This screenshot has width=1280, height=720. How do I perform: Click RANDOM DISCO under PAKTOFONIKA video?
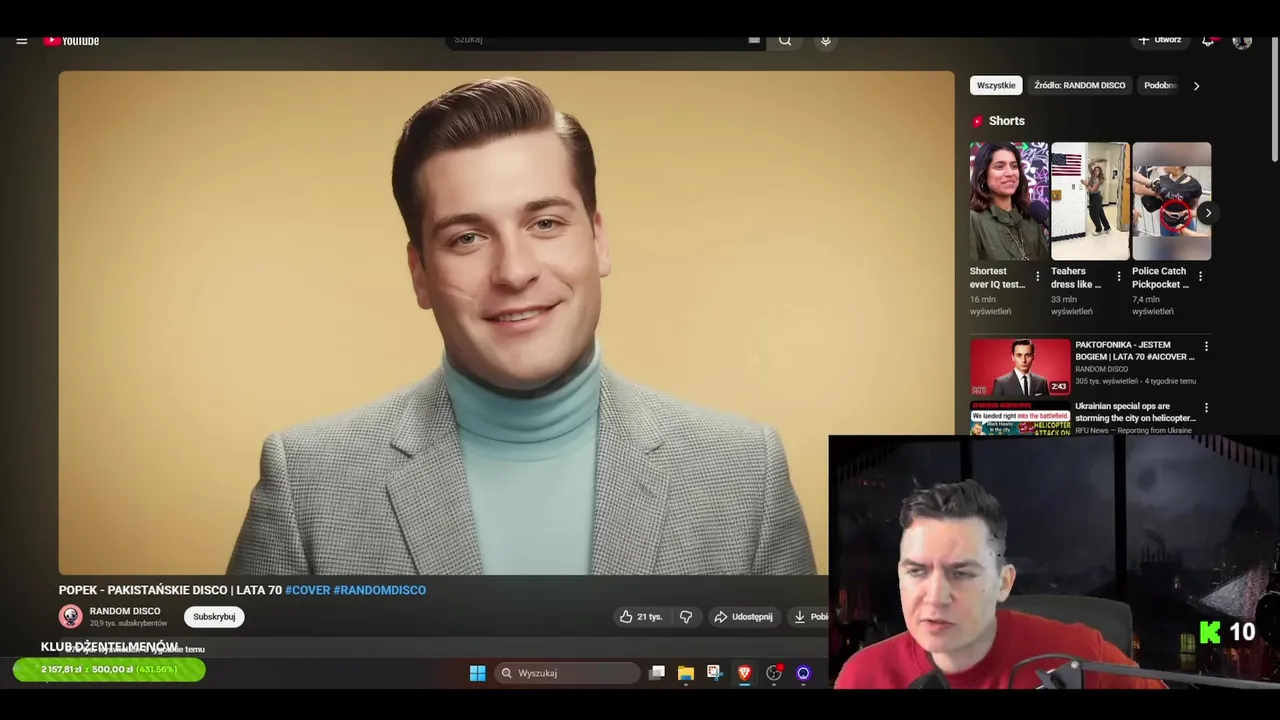click(1101, 369)
